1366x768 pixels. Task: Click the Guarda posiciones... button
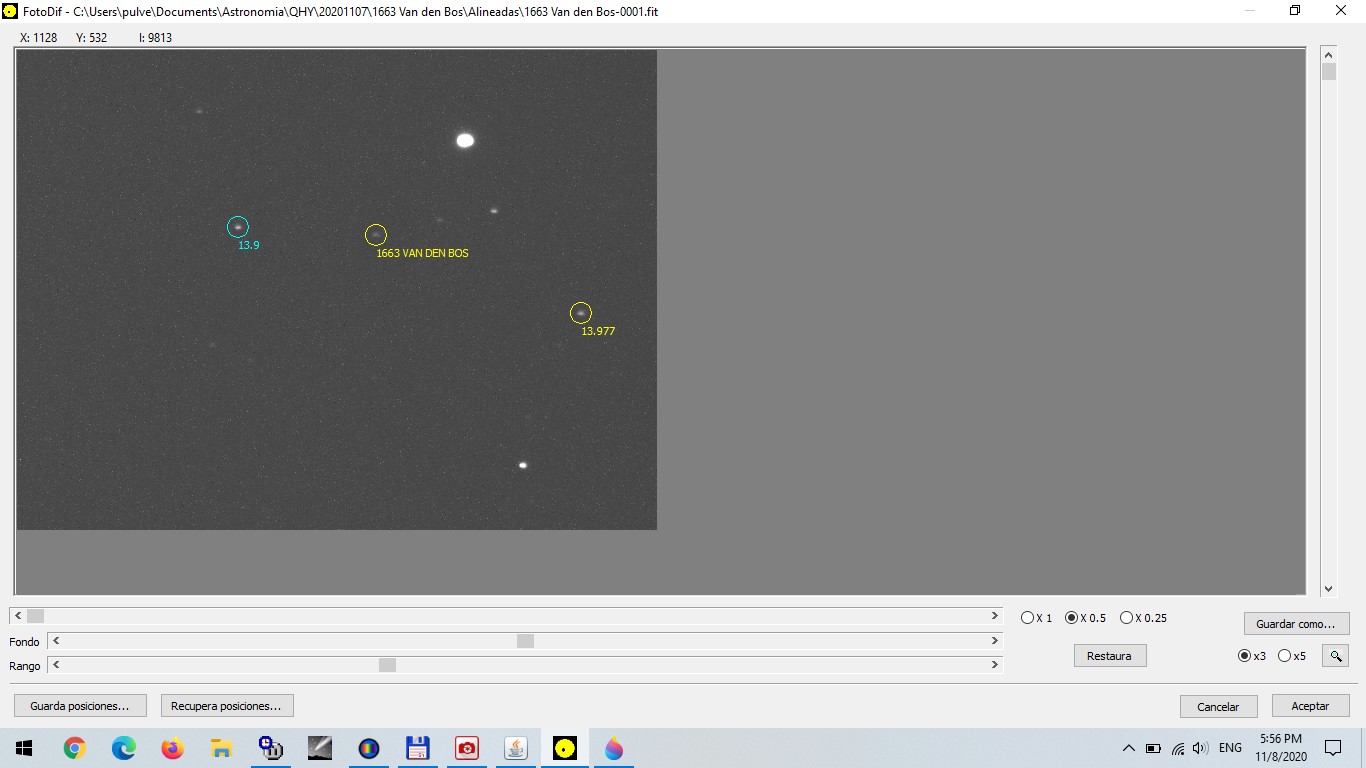(x=80, y=706)
